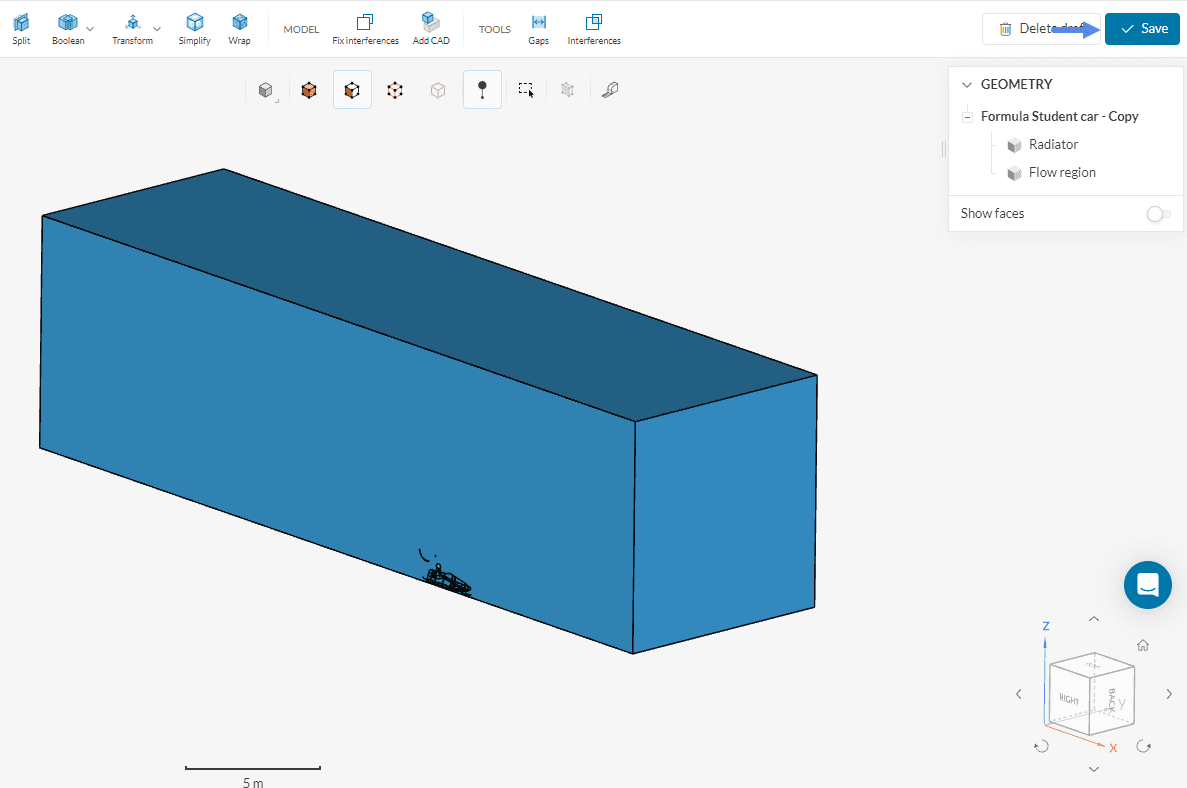Open the Add CAD tool
This screenshot has width=1187, height=788.
[x=430, y=29]
